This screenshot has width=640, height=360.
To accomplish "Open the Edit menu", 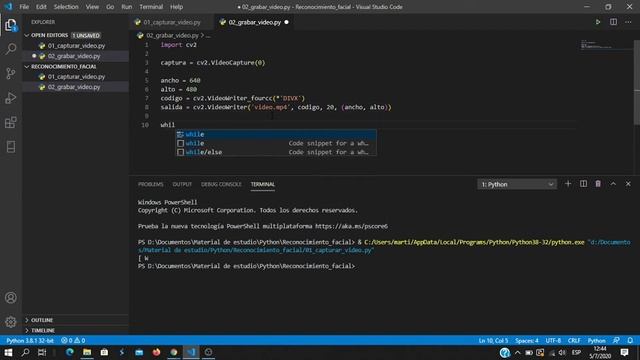I will pyautogui.click(x=41, y=7).
